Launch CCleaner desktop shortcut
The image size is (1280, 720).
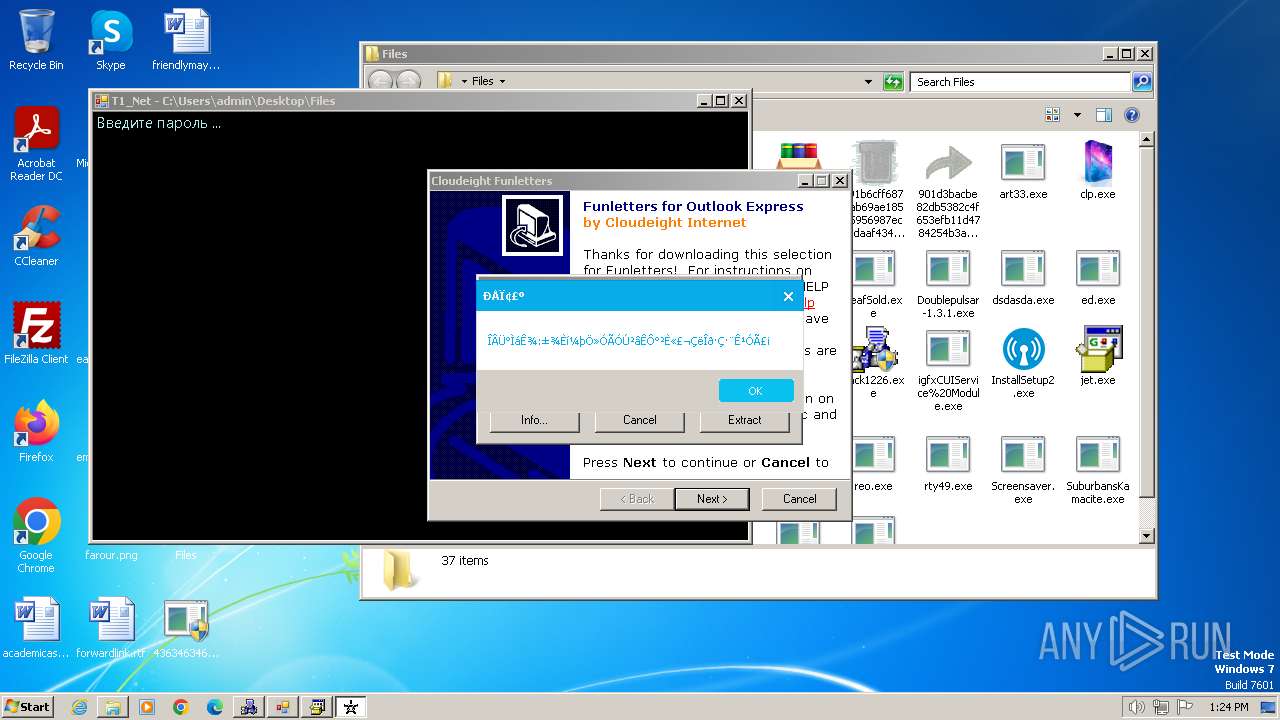tap(36, 236)
